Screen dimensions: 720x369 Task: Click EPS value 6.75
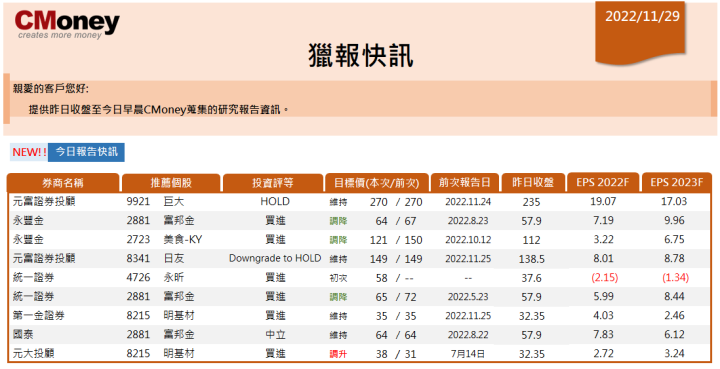674,239
